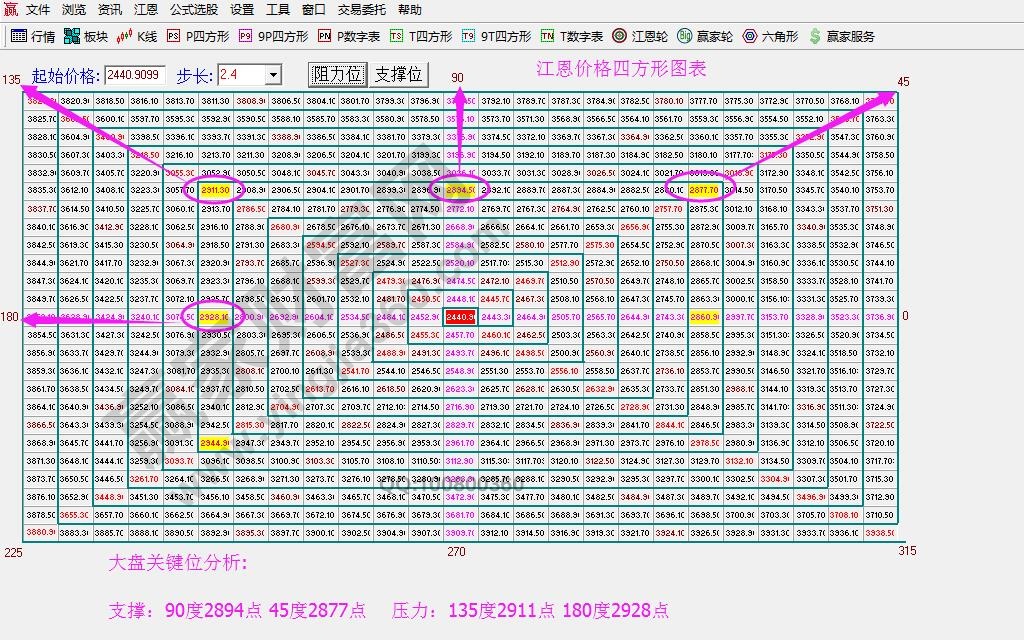Image resolution: width=1024 pixels, height=640 pixels.
Task: Open 赢家服务 service icon
Action: point(841,36)
